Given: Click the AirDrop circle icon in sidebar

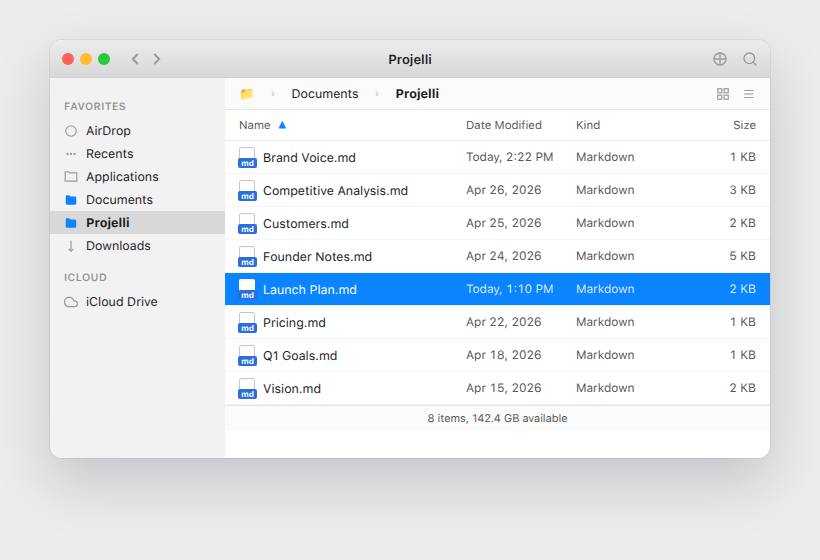Looking at the screenshot, I should pos(71,131).
